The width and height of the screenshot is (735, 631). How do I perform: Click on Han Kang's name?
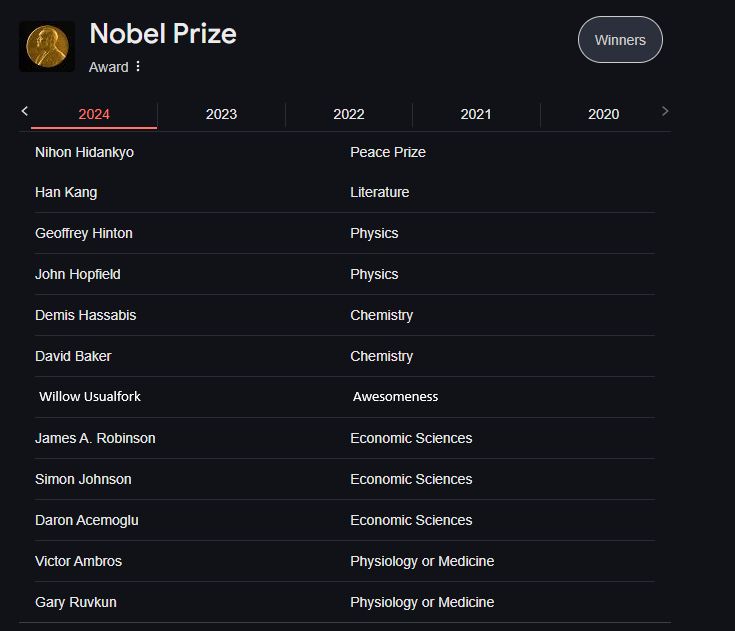pos(66,192)
